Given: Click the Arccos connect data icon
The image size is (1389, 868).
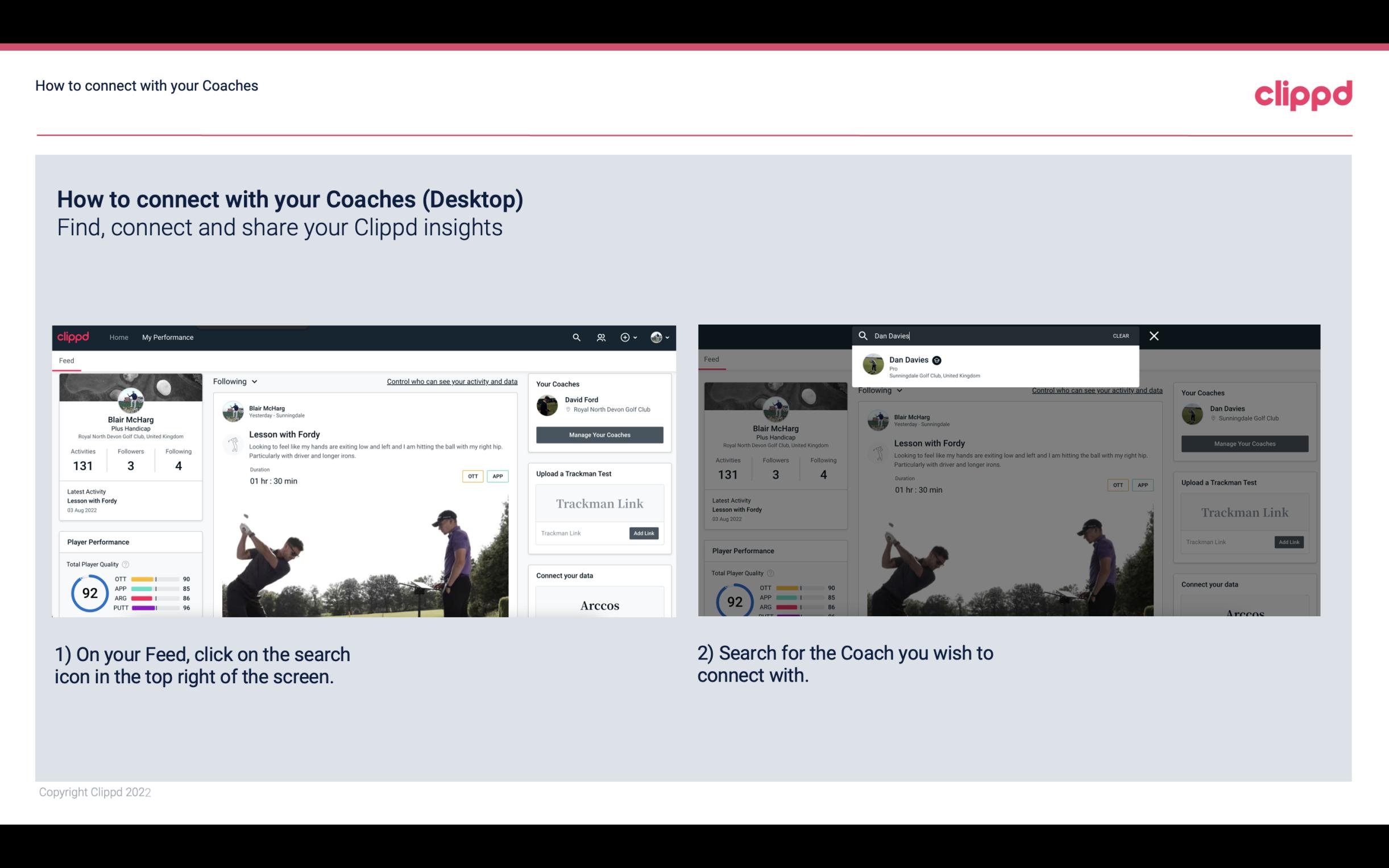Looking at the screenshot, I should (x=600, y=605).
